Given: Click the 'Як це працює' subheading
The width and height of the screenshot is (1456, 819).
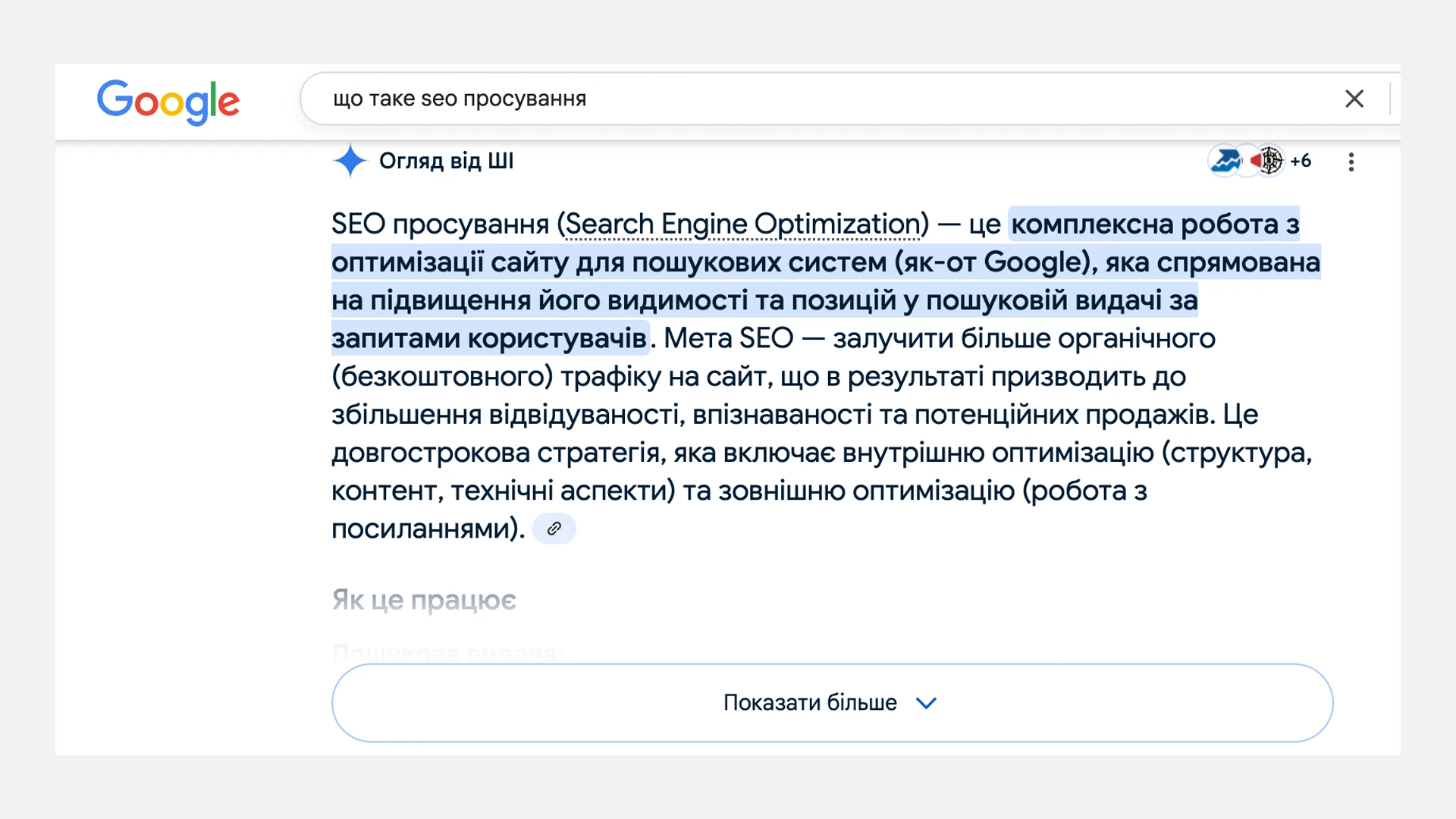Looking at the screenshot, I should 424,600.
